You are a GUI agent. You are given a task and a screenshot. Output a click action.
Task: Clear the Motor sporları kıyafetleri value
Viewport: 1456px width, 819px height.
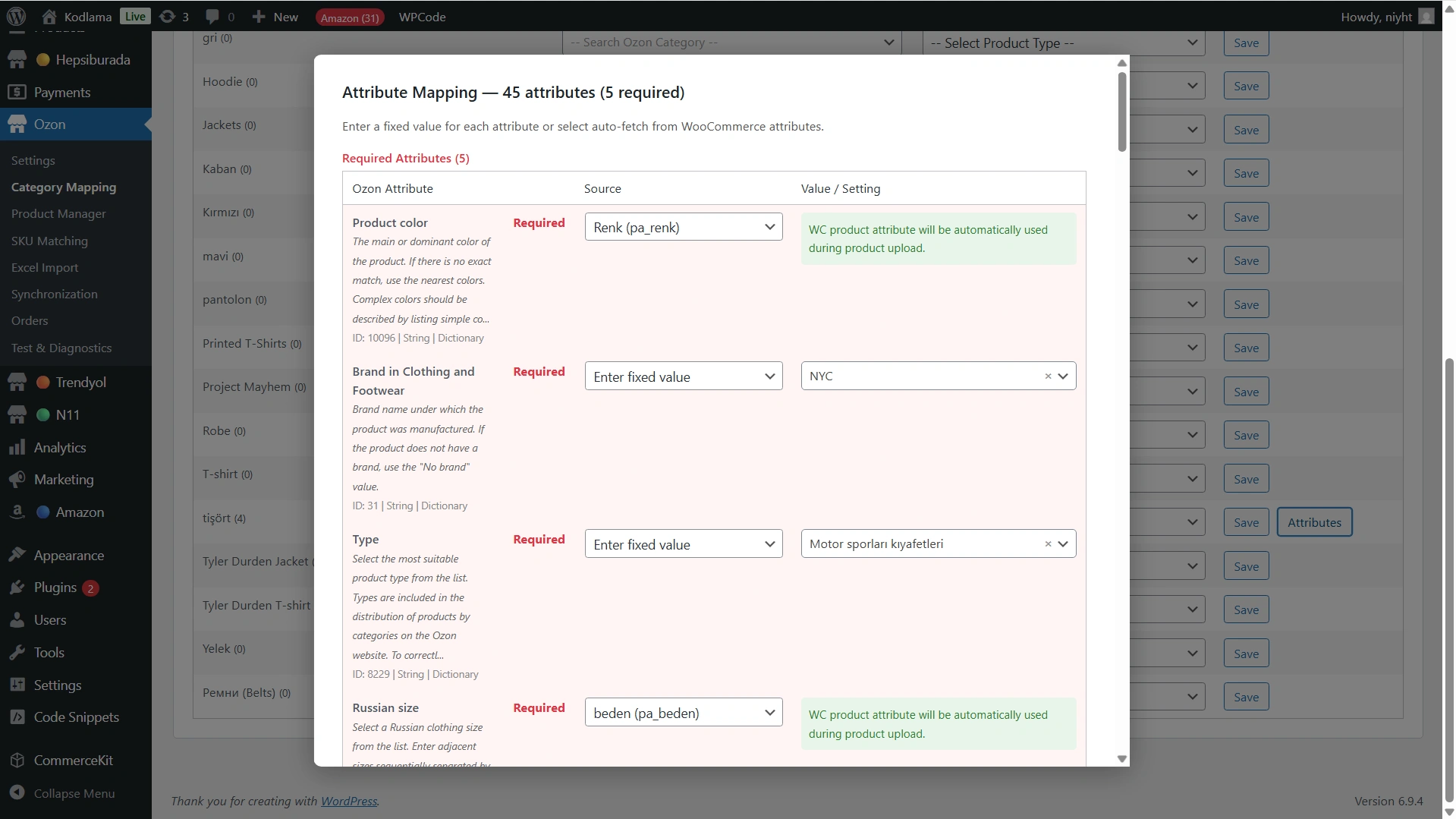[x=1048, y=543]
